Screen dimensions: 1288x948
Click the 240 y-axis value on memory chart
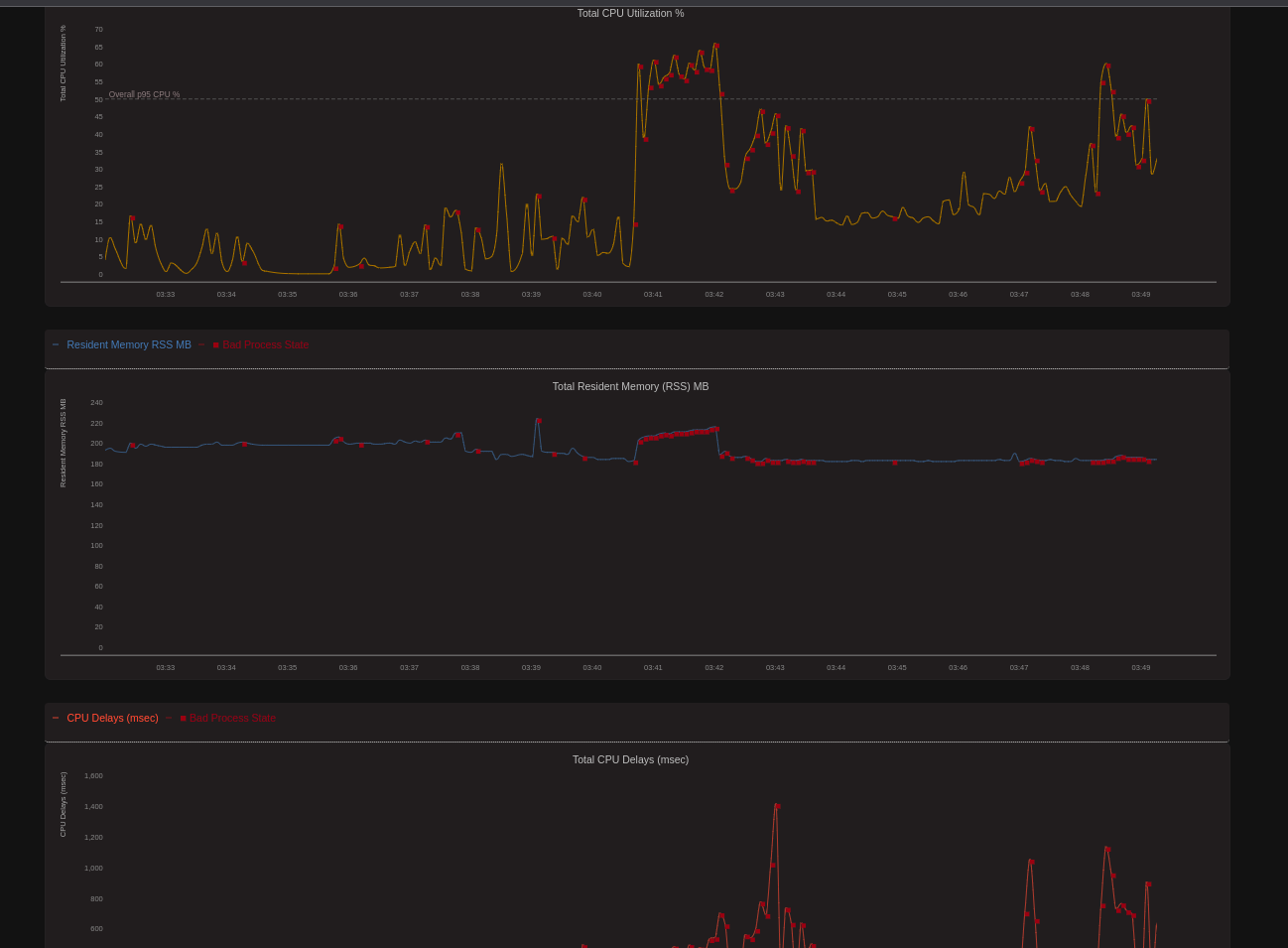[96, 402]
